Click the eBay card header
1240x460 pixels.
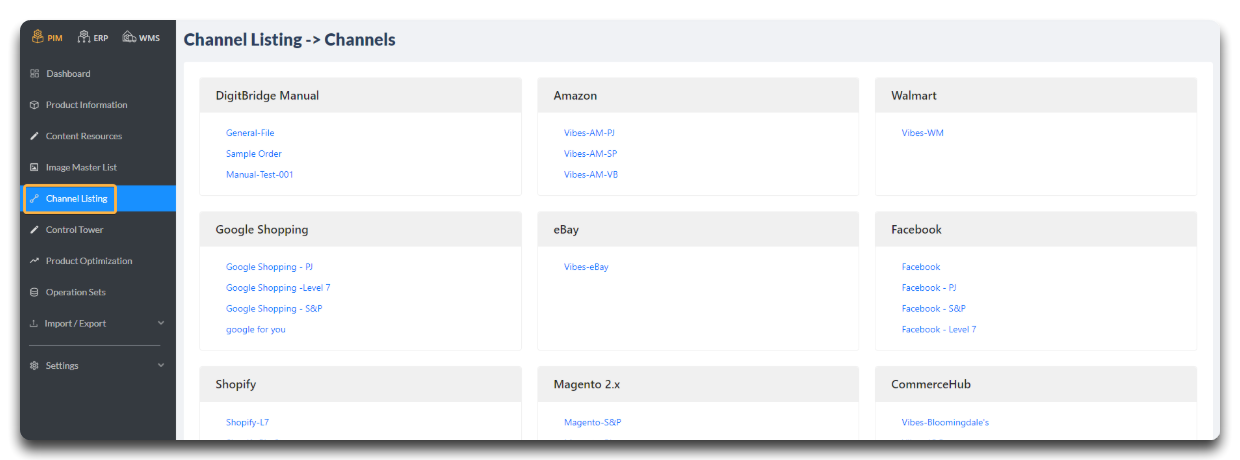(x=698, y=229)
